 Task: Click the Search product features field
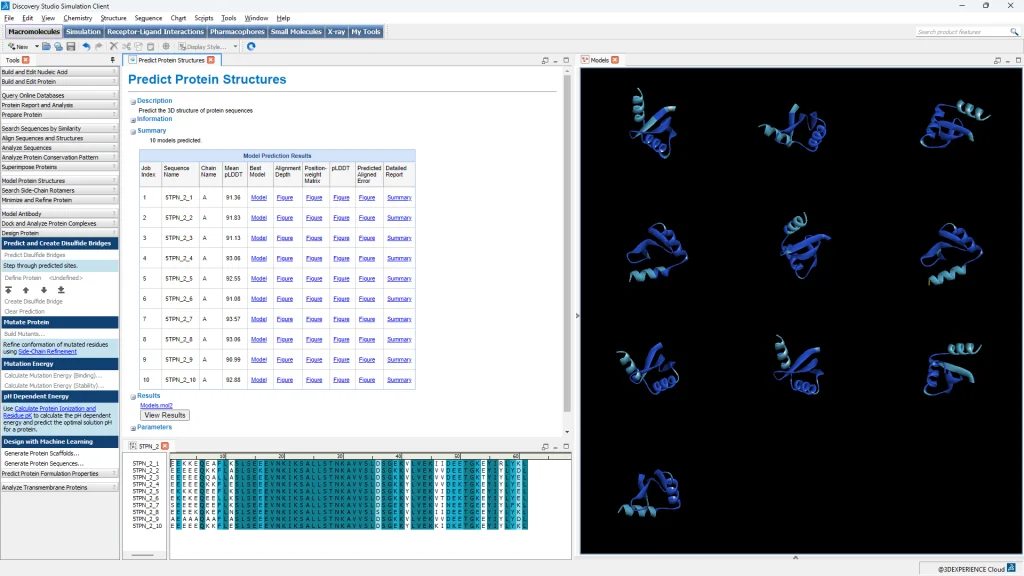[x=948, y=32]
